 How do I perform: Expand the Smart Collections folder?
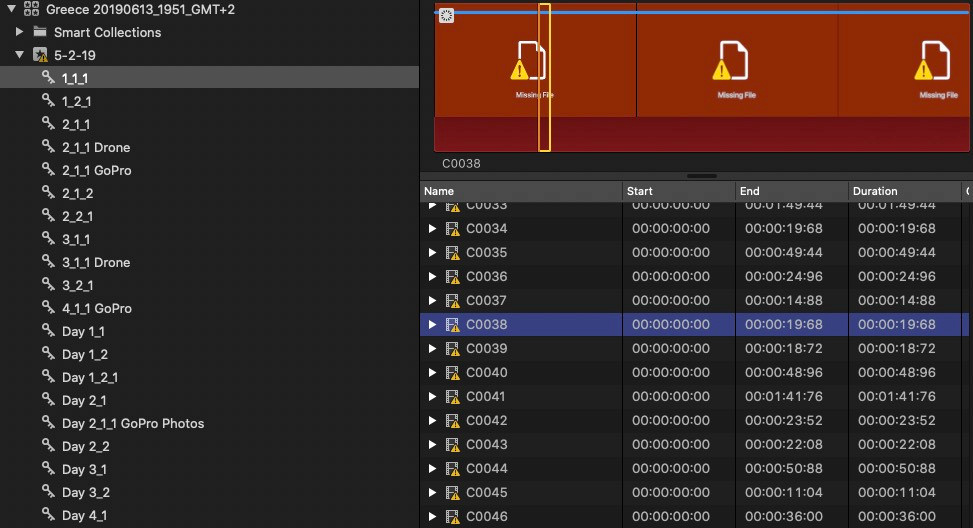pos(19,32)
